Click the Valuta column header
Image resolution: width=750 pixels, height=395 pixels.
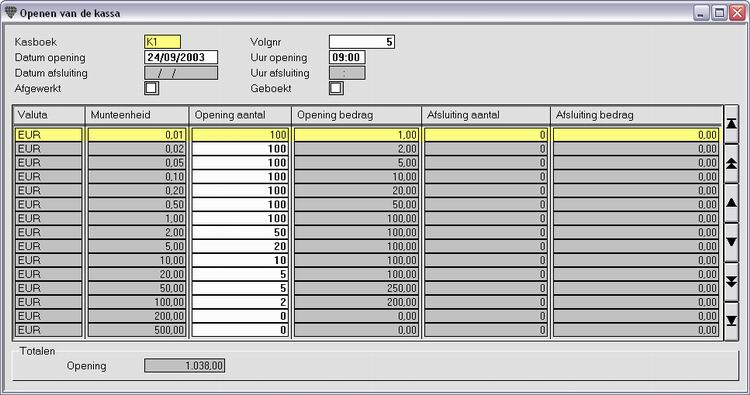point(48,115)
